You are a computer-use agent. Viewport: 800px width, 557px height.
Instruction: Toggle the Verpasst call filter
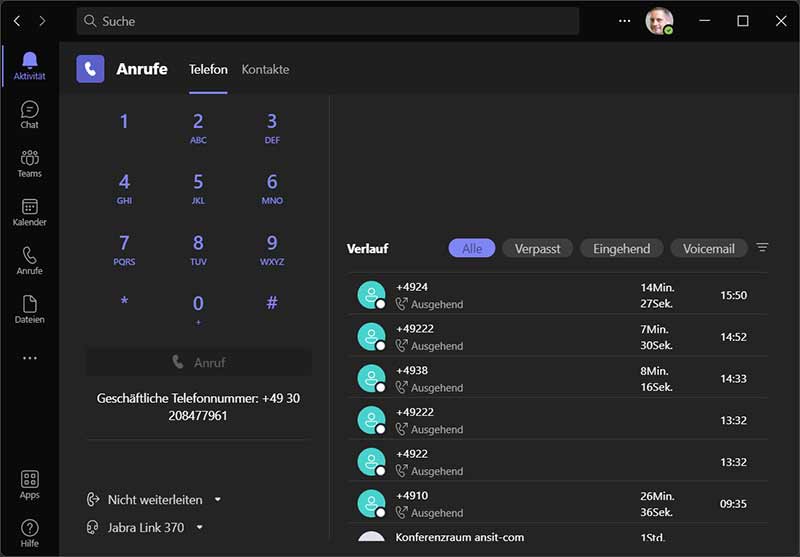coord(537,249)
